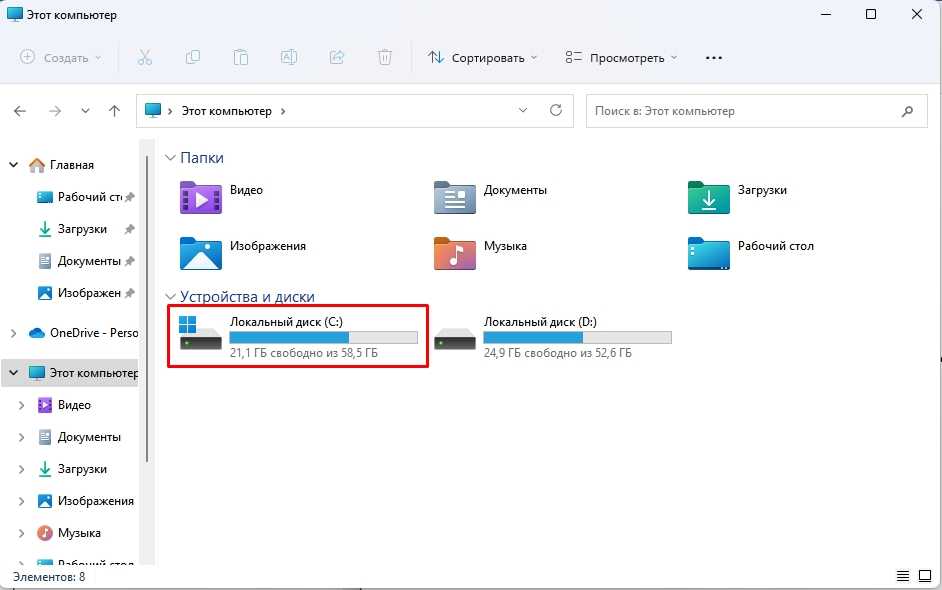The width and height of the screenshot is (942, 590).
Task: Click the Delete trash bin icon
Action: pos(385,57)
